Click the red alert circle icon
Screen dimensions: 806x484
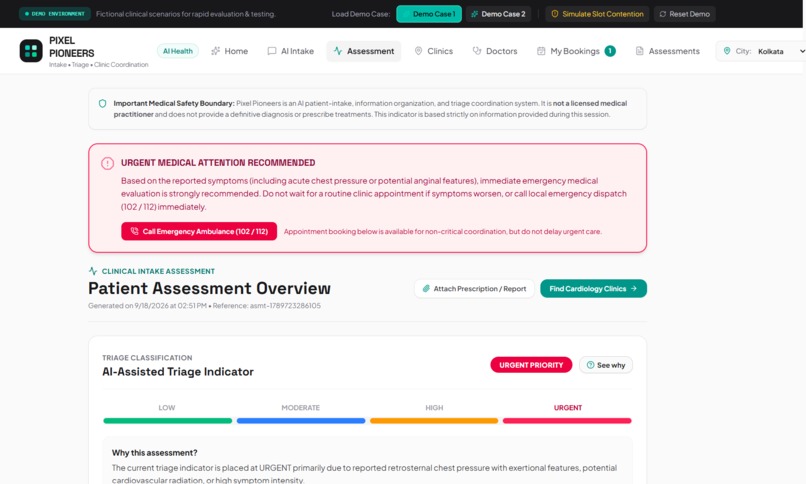(x=107, y=163)
